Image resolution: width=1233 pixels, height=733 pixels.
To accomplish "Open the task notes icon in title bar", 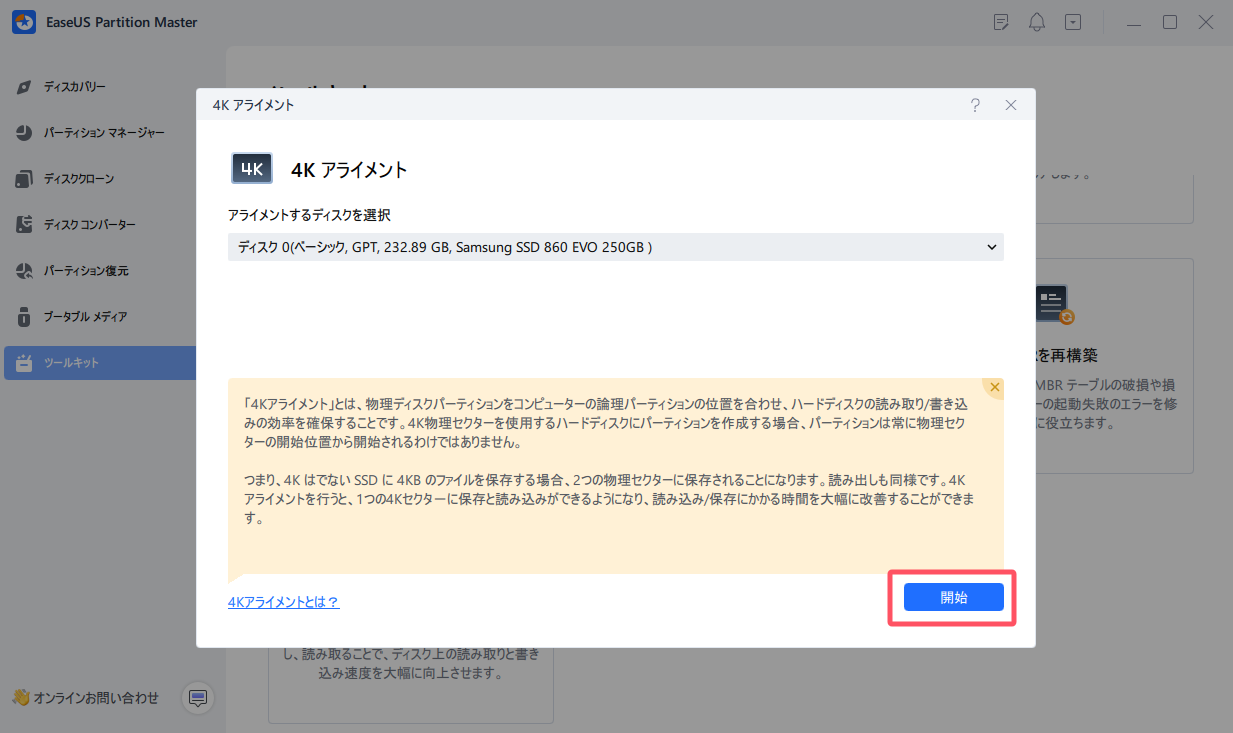I will coord(1001,22).
